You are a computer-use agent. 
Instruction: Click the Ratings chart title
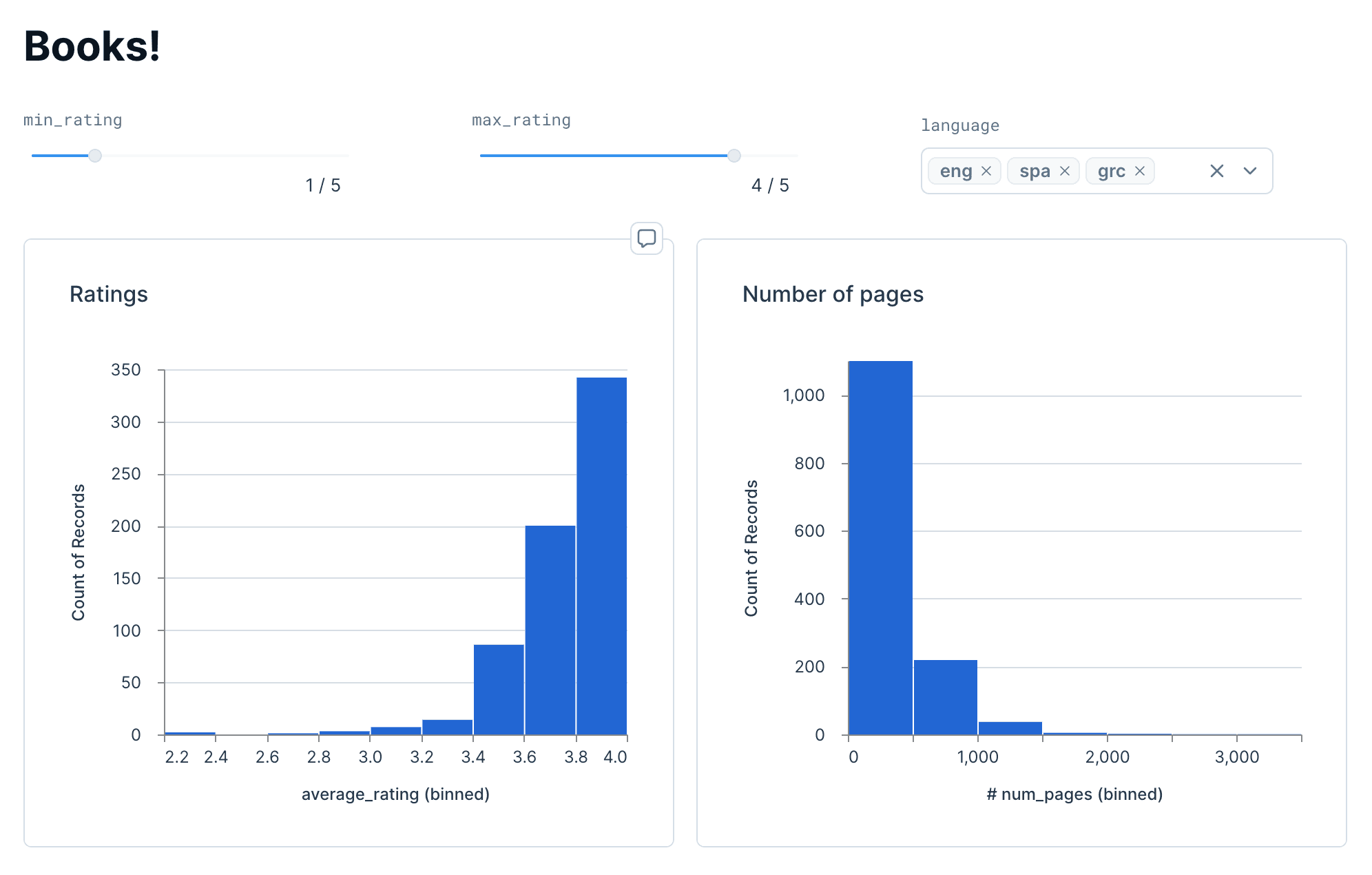click(109, 294)
